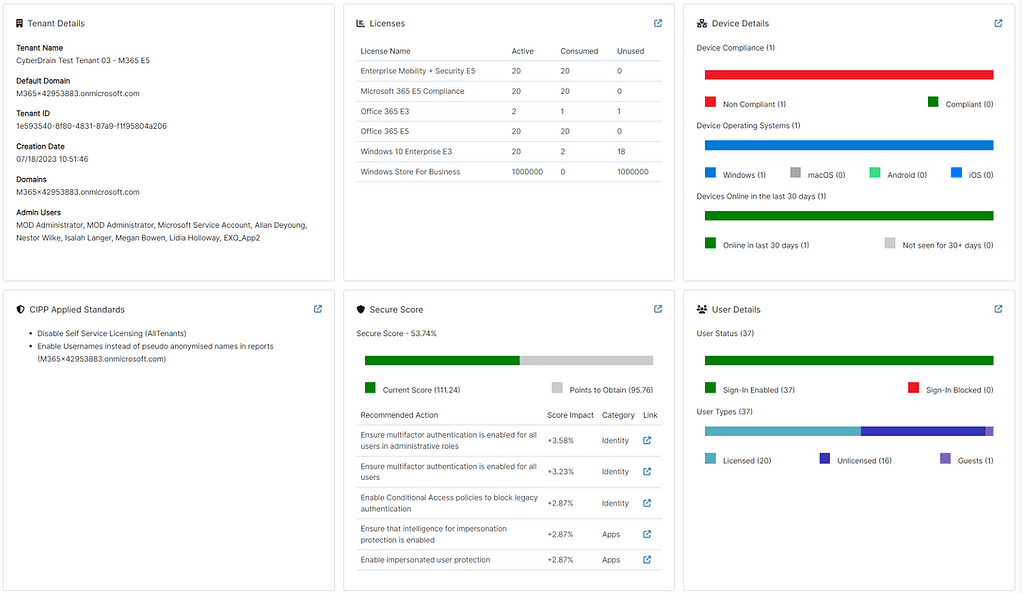The image size is (1022, 594).
Task: Open link for legacy authentication block recommendation
Action: click(647, 502)
